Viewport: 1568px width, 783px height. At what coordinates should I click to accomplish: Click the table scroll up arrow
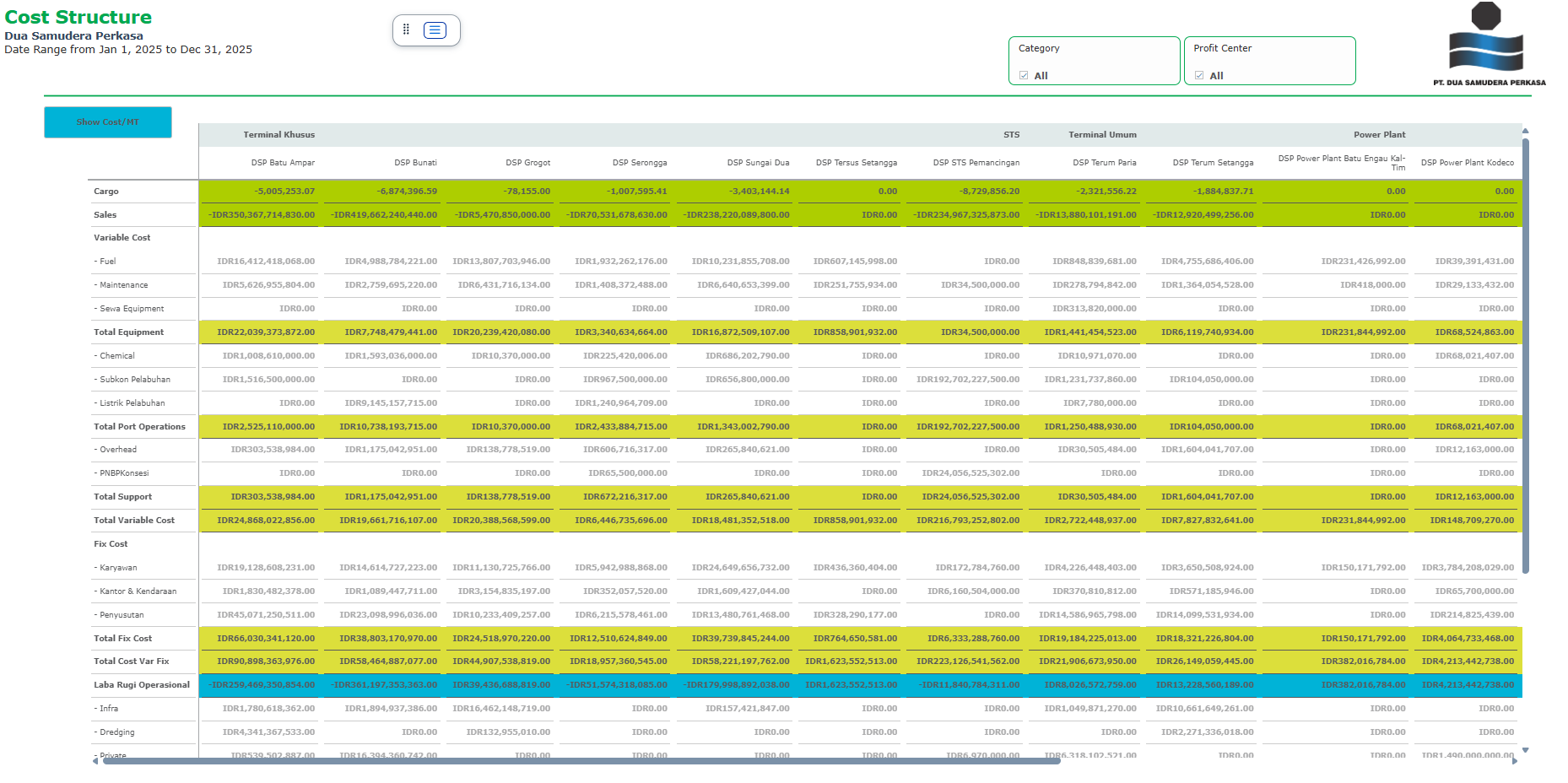point(1525,131)
